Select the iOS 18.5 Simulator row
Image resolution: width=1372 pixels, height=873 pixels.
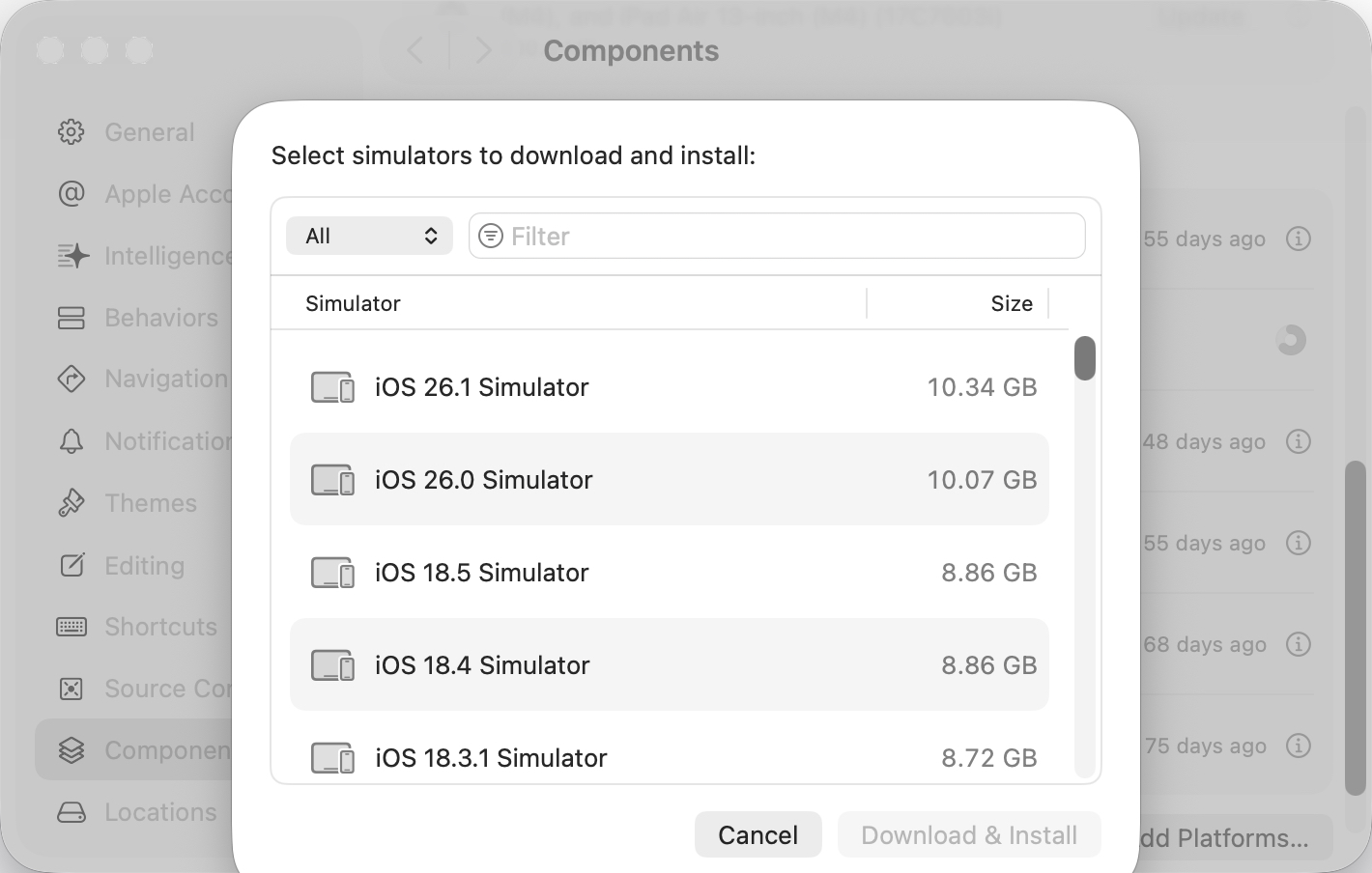pyautogui.click(x=669, y=572)
